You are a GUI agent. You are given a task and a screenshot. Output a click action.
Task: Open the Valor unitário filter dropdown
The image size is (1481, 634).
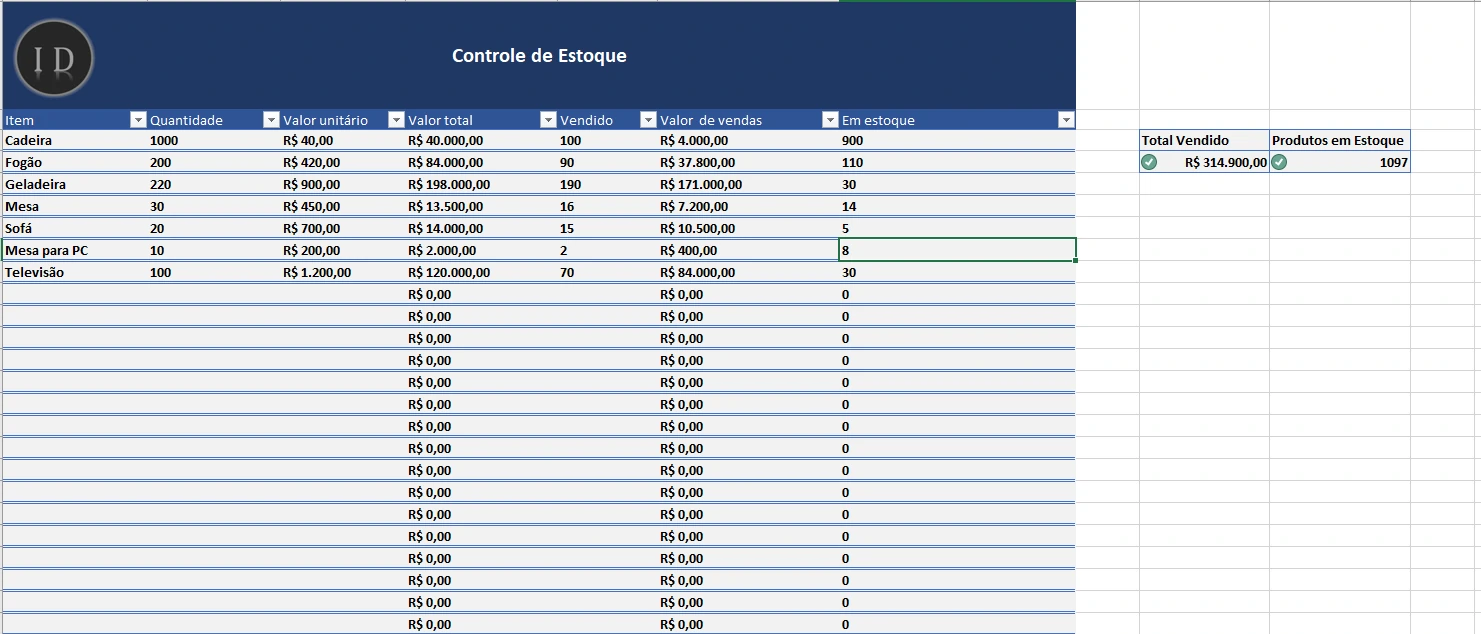pyautogui.click(x=394, y=120)
